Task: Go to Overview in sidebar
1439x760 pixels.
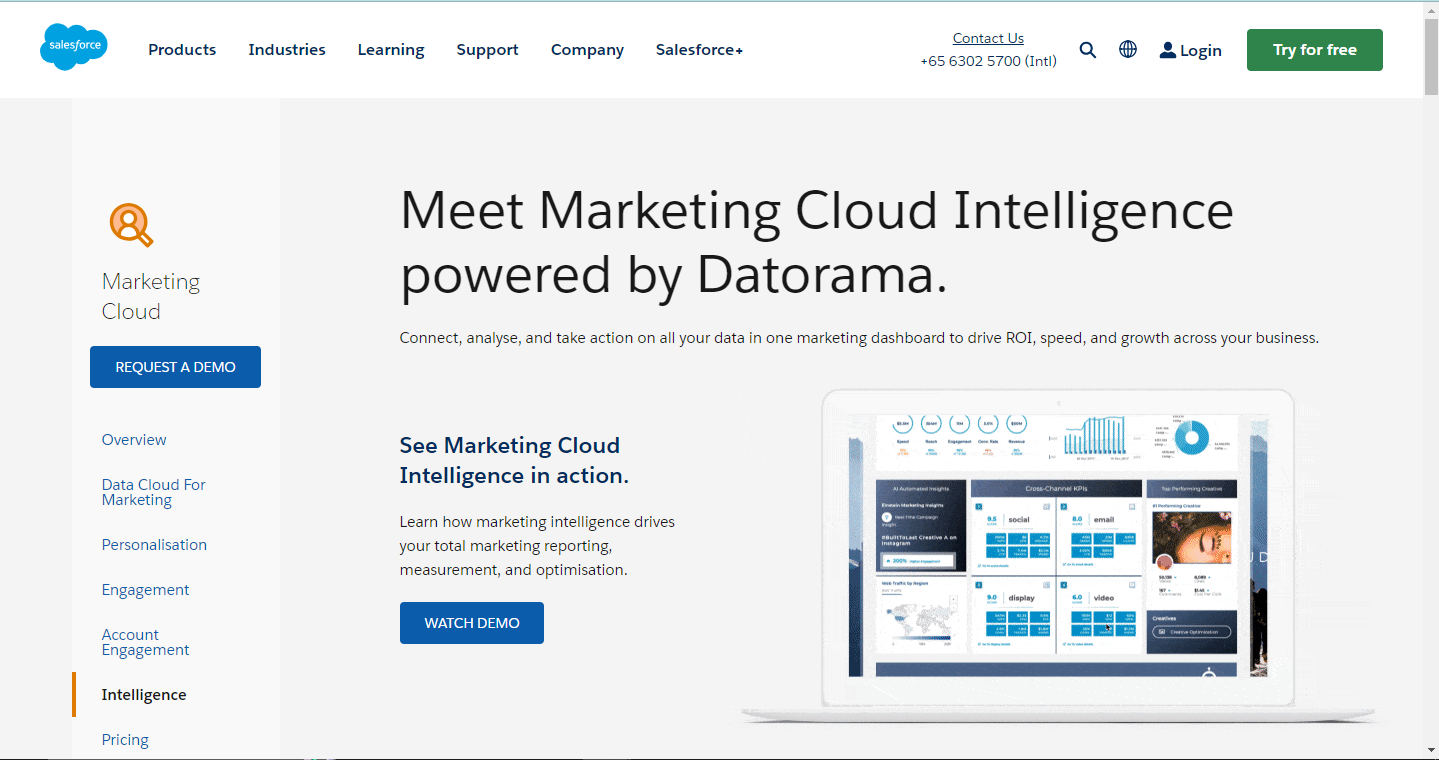Action: pyautogui.click(x=134, y=440)
